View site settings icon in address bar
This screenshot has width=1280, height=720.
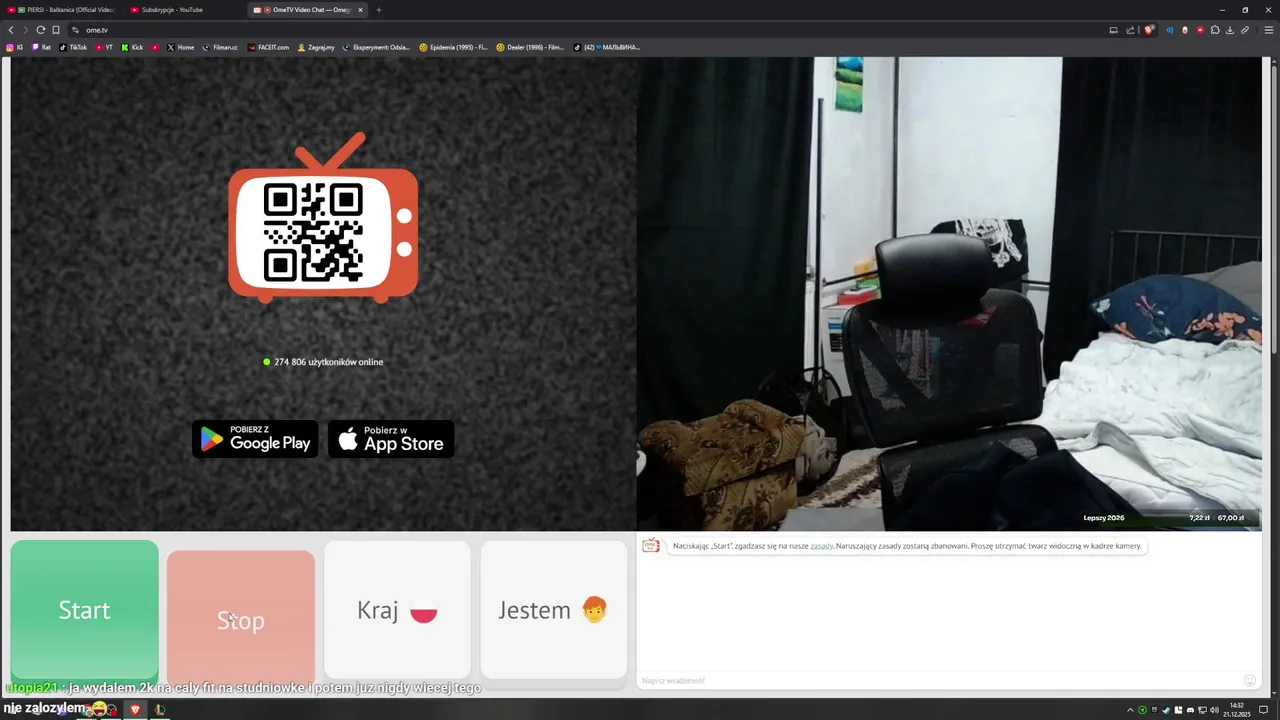click(75, 30)
